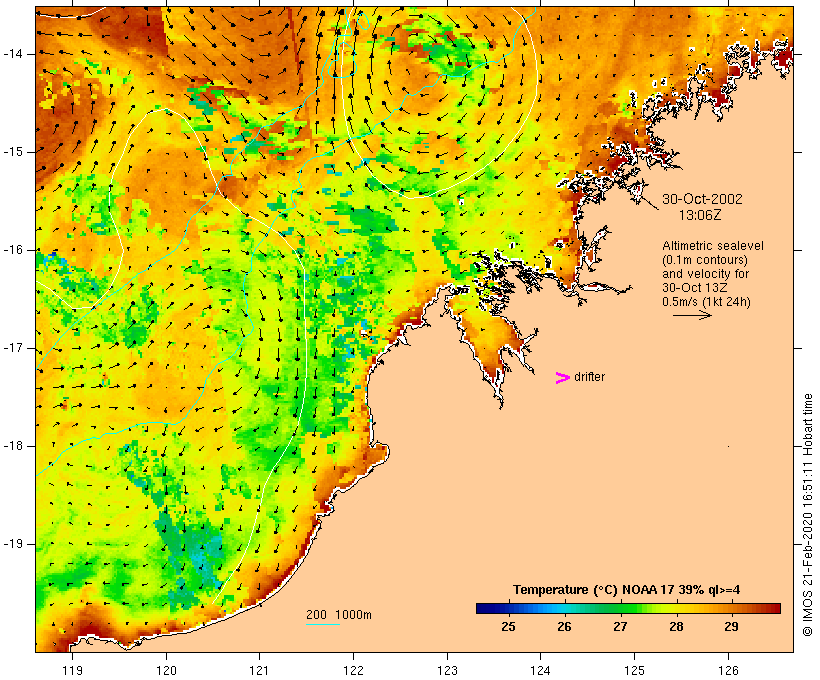This screenshot has width=820, height=680.
Task: Click the '30-Oct-2002' date text
Action: point(702,199)
